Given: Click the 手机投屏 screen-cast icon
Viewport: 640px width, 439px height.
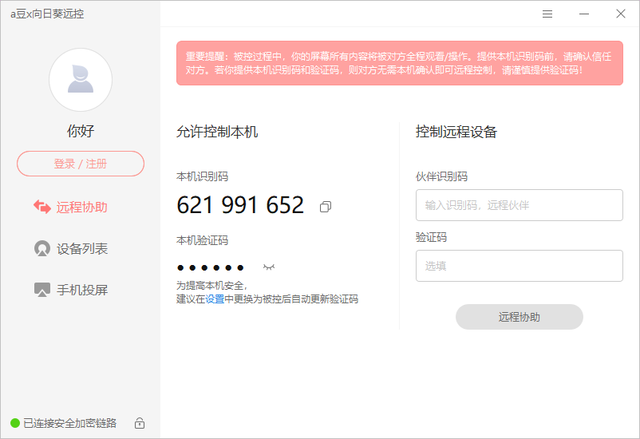Looking at the screenshot, I should coord(42,290).
